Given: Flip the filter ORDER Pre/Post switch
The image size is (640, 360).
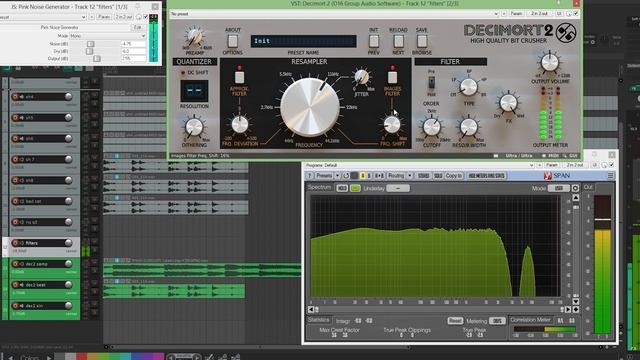Looking at the screenshot, I should (x=431, y=83).
